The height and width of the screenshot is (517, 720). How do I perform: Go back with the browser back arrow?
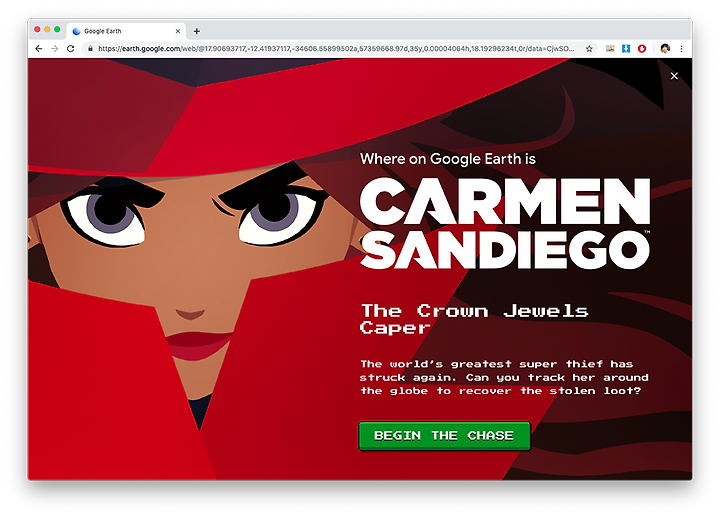pos(39,49)
